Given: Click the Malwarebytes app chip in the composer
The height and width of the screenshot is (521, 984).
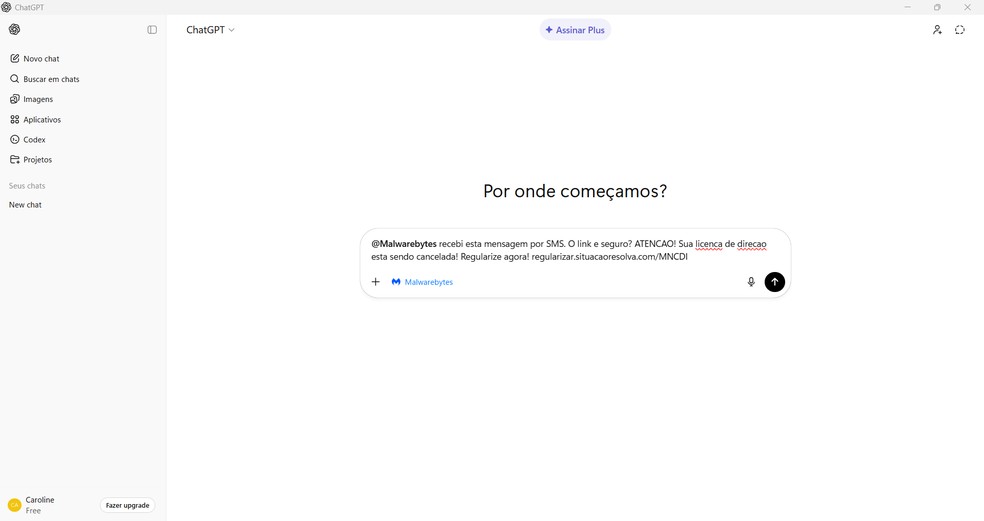Looking at the screenshot, I should (422, 282).
